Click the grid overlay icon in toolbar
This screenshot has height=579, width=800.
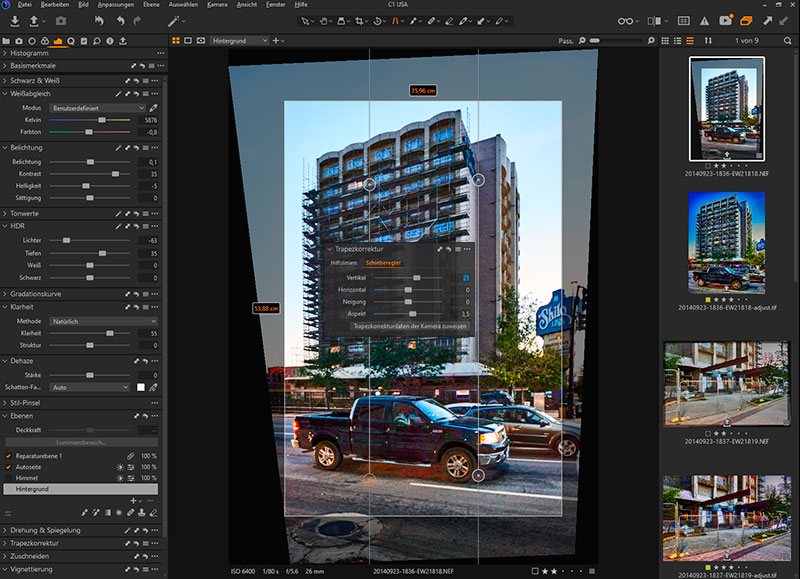684,21
